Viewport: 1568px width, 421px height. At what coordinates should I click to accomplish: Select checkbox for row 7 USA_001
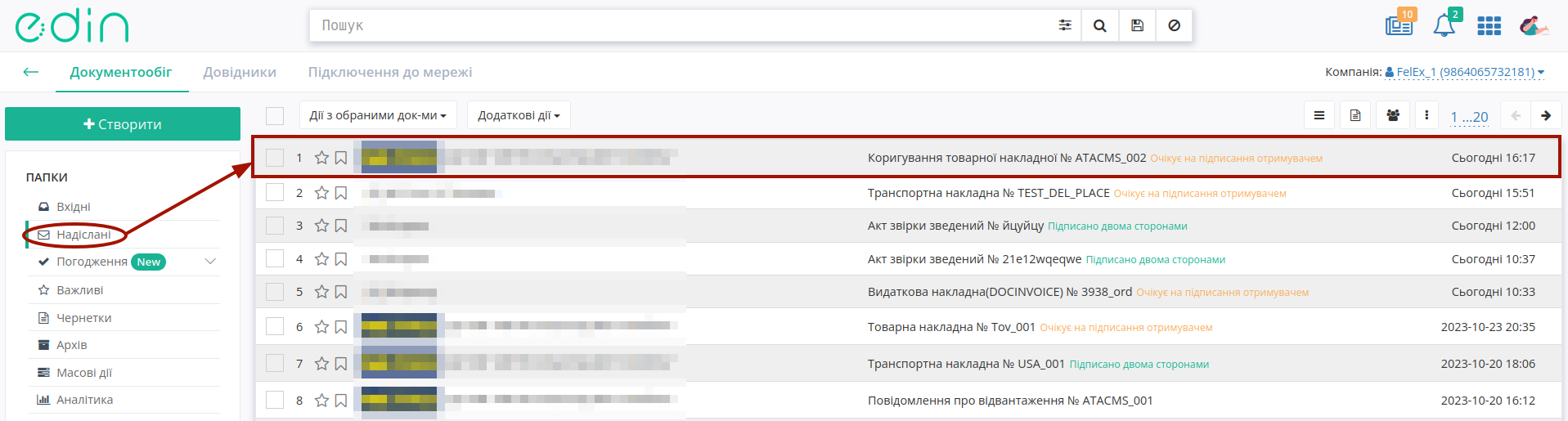[x=275, y=364]
